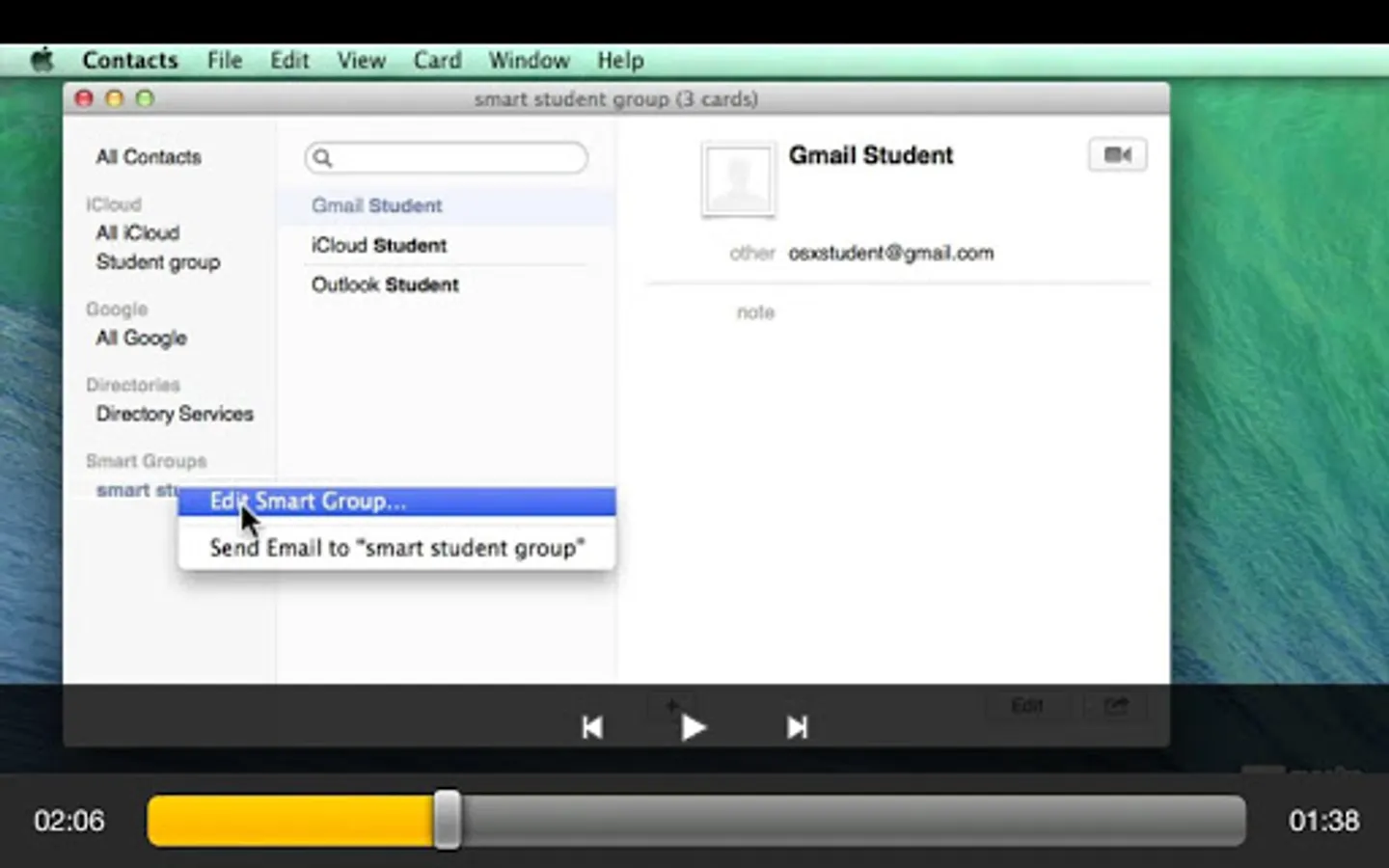The image size is (1389, 868).
Task: Select Student group in sidebar
Action: pos(158,262)
